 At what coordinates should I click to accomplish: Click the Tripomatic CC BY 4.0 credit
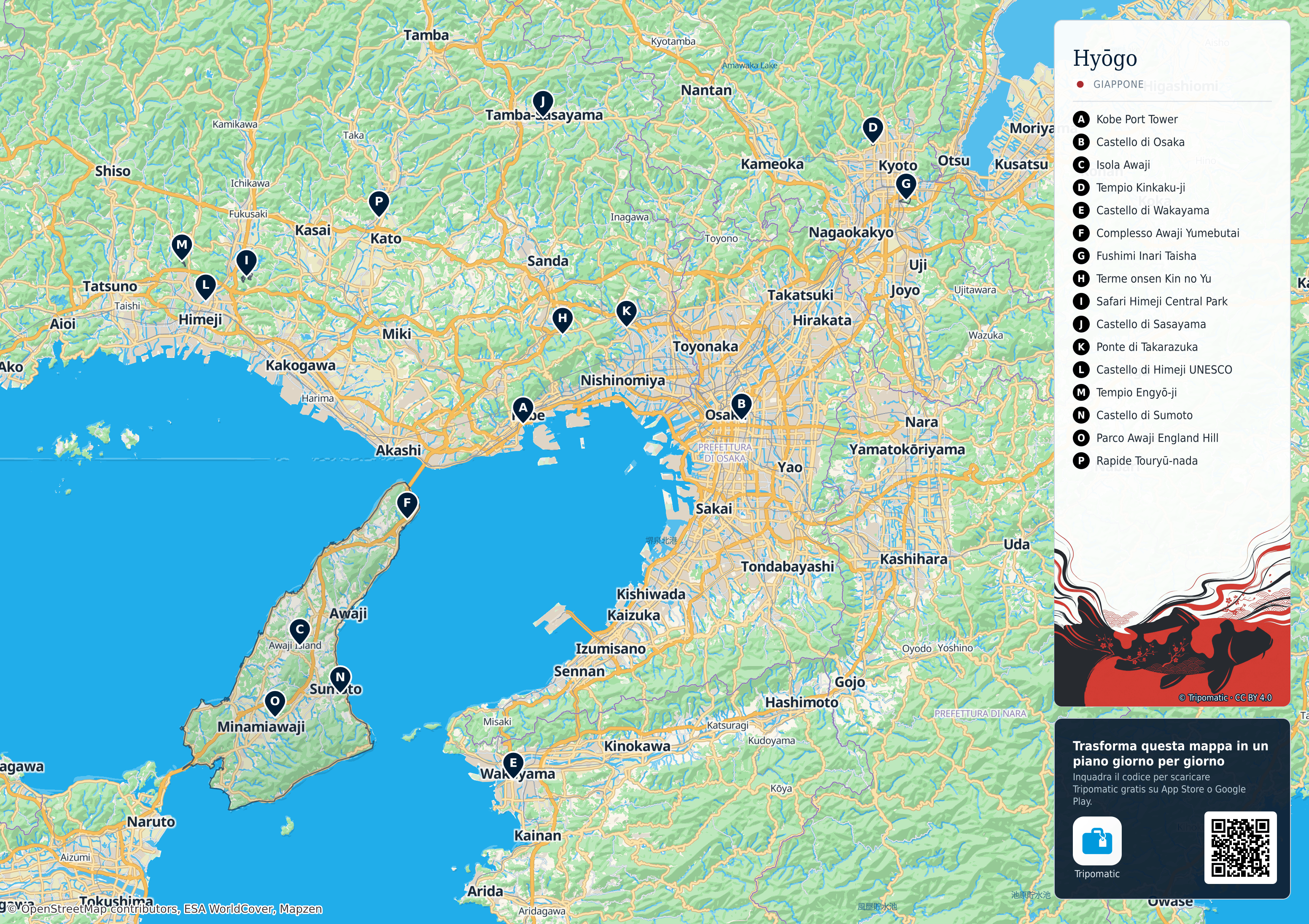click(x=1225, y=698)
